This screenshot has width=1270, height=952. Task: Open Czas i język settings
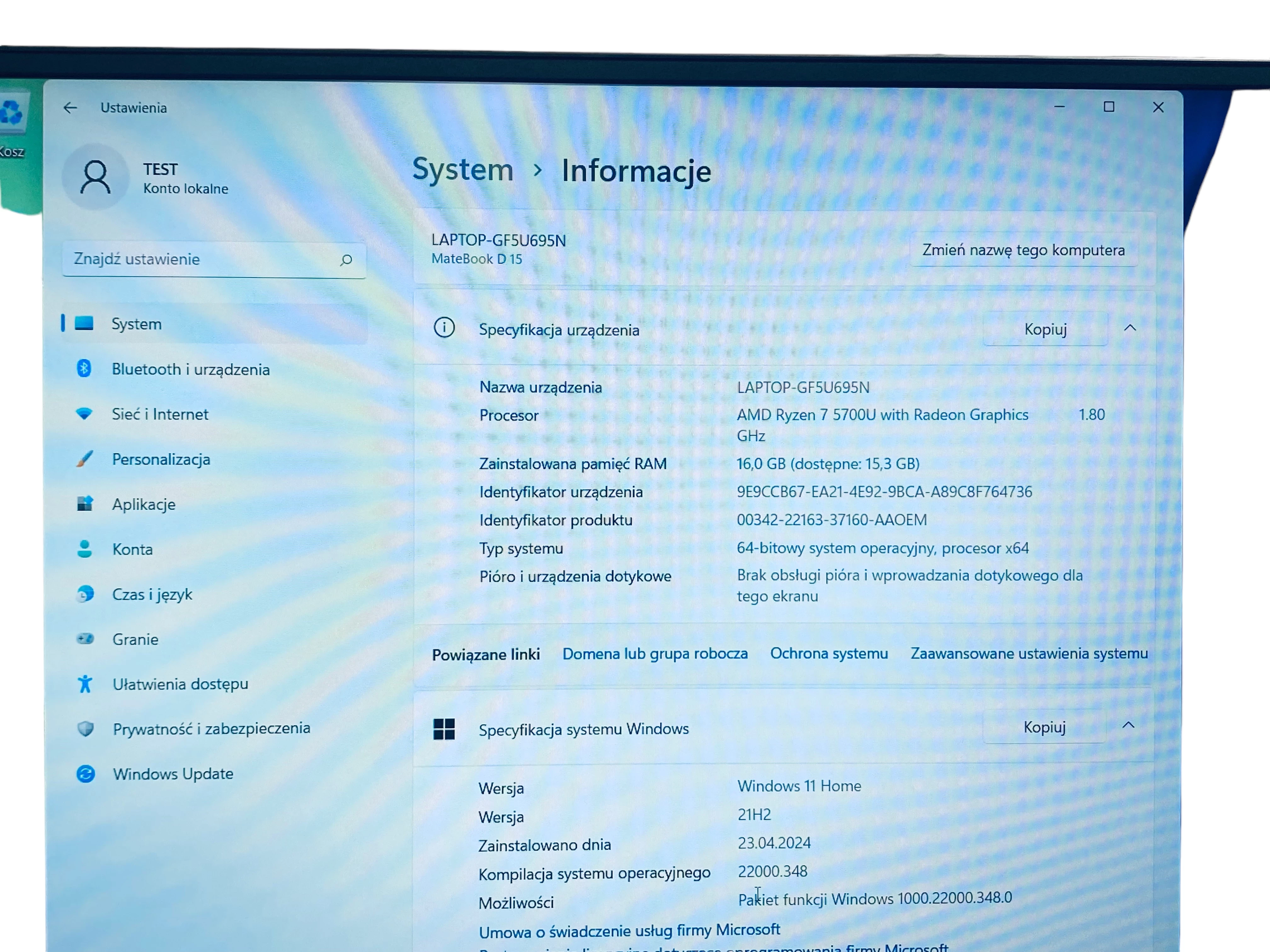(215, 594)
